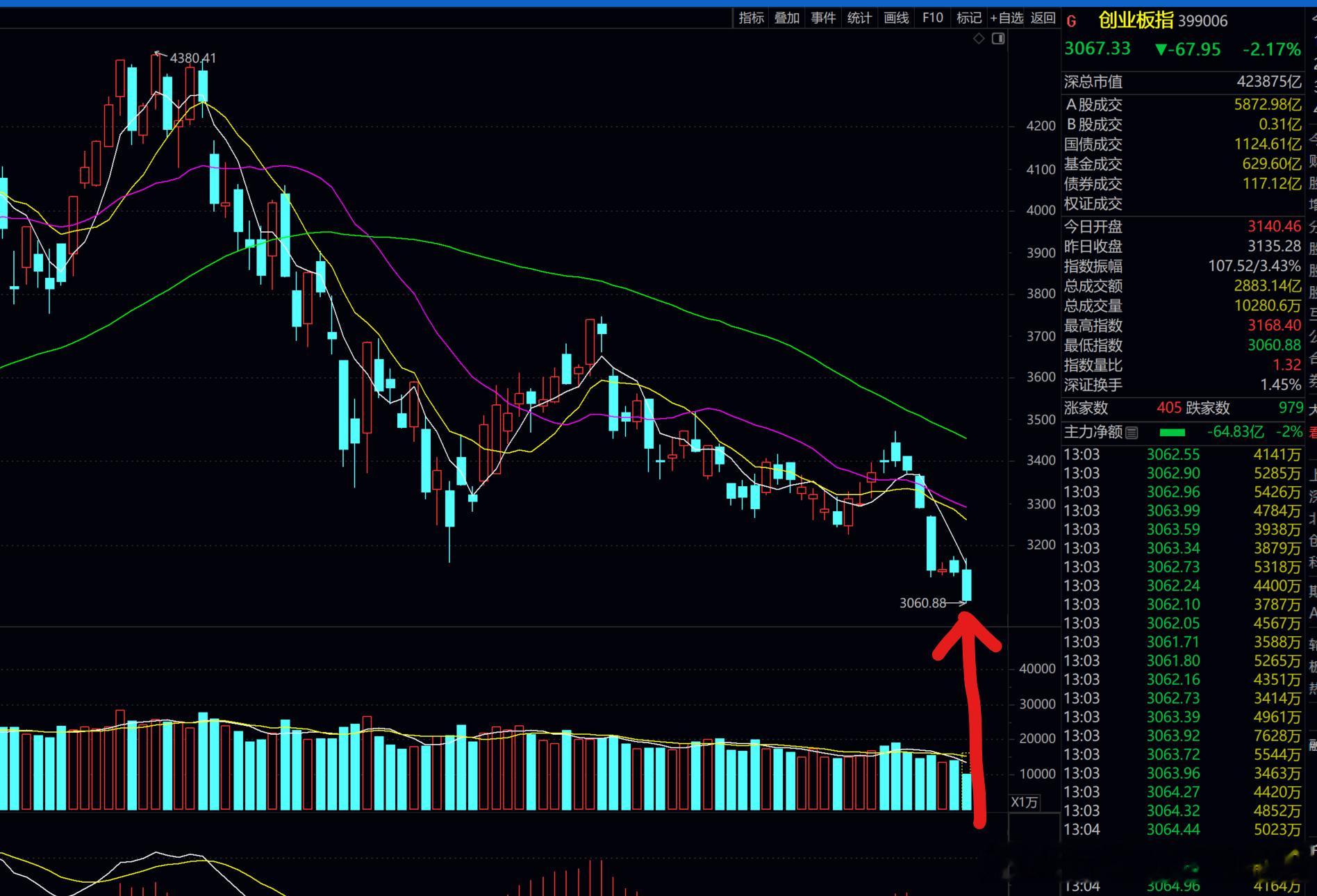The image size is (1317, 896).
Task: Open the 统计 statistics toolbar item
Action: pos(859,18)
